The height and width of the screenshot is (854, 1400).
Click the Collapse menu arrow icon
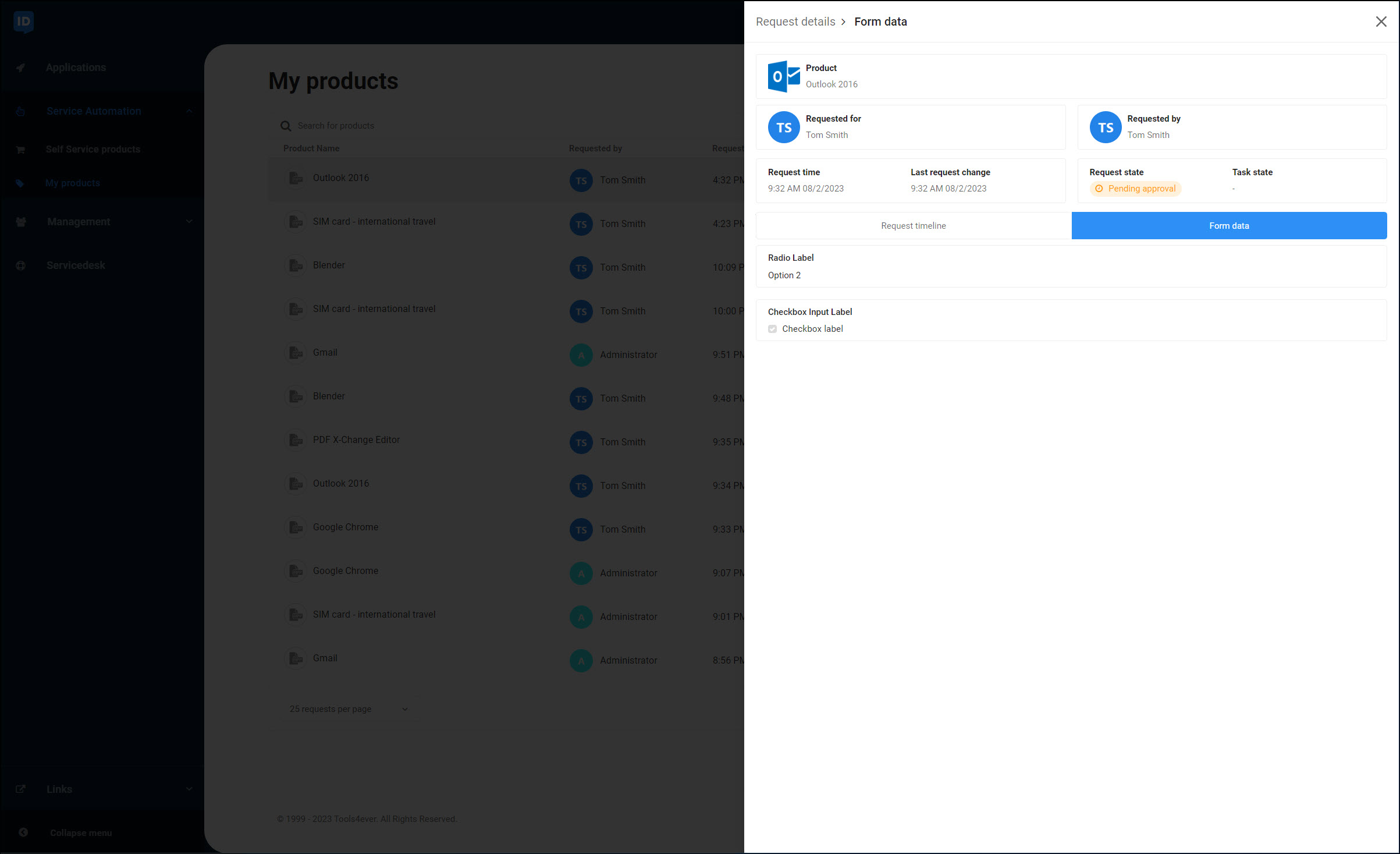click(23, 832)
